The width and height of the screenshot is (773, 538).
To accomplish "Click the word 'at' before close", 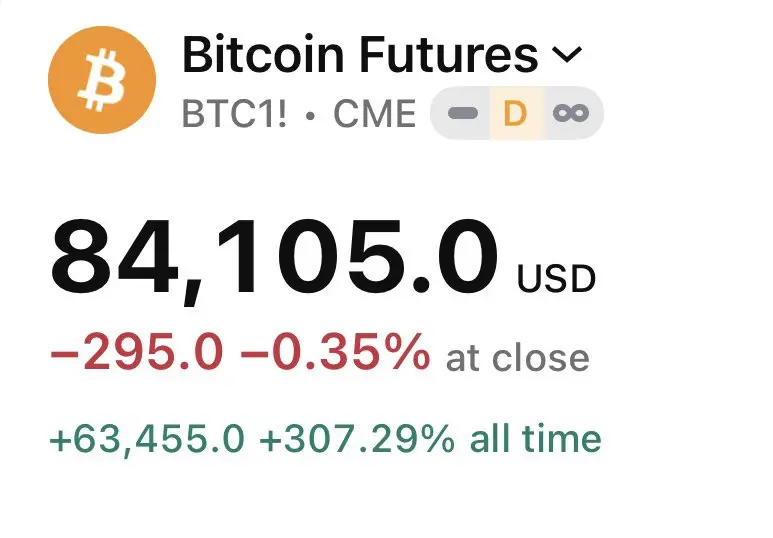I will [x=464, y=359].
